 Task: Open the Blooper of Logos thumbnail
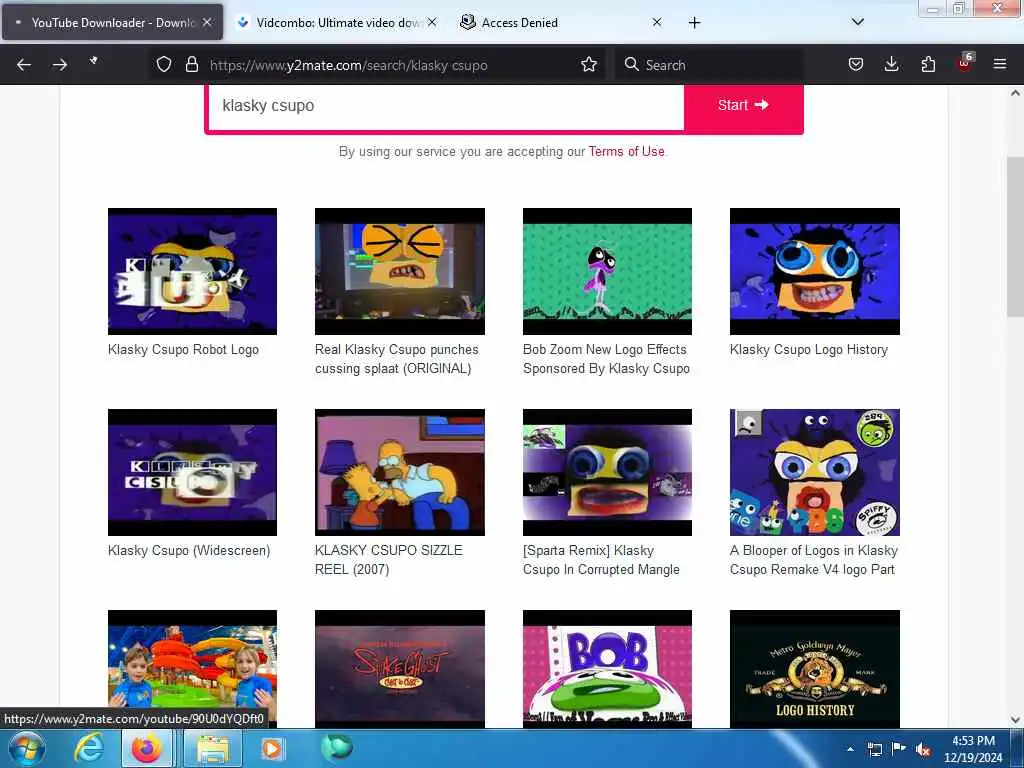[814, 473]
